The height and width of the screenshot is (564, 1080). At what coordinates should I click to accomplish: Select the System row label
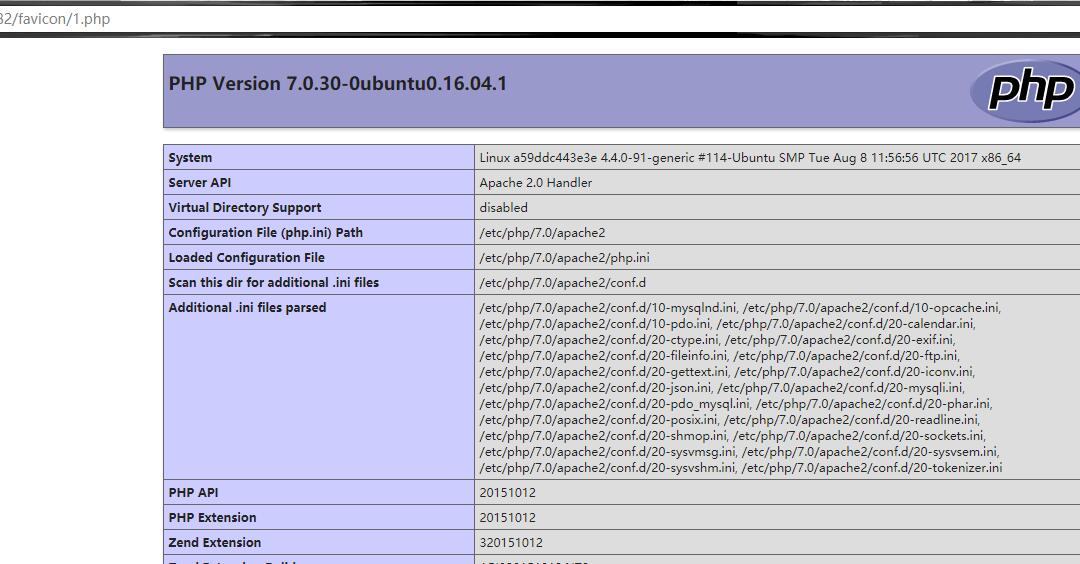tap(190, 158)
